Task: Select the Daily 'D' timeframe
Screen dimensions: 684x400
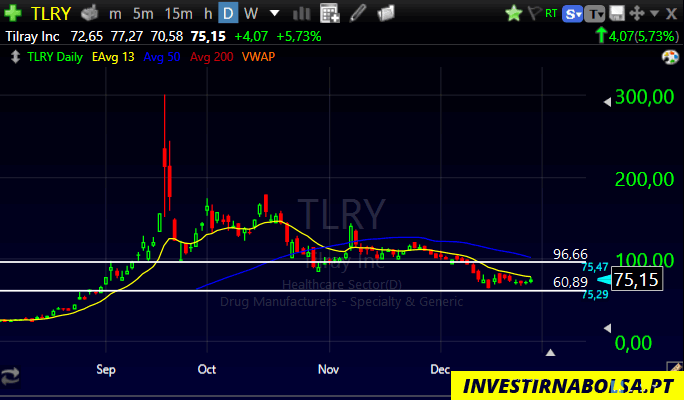Action: pos(228,14)
